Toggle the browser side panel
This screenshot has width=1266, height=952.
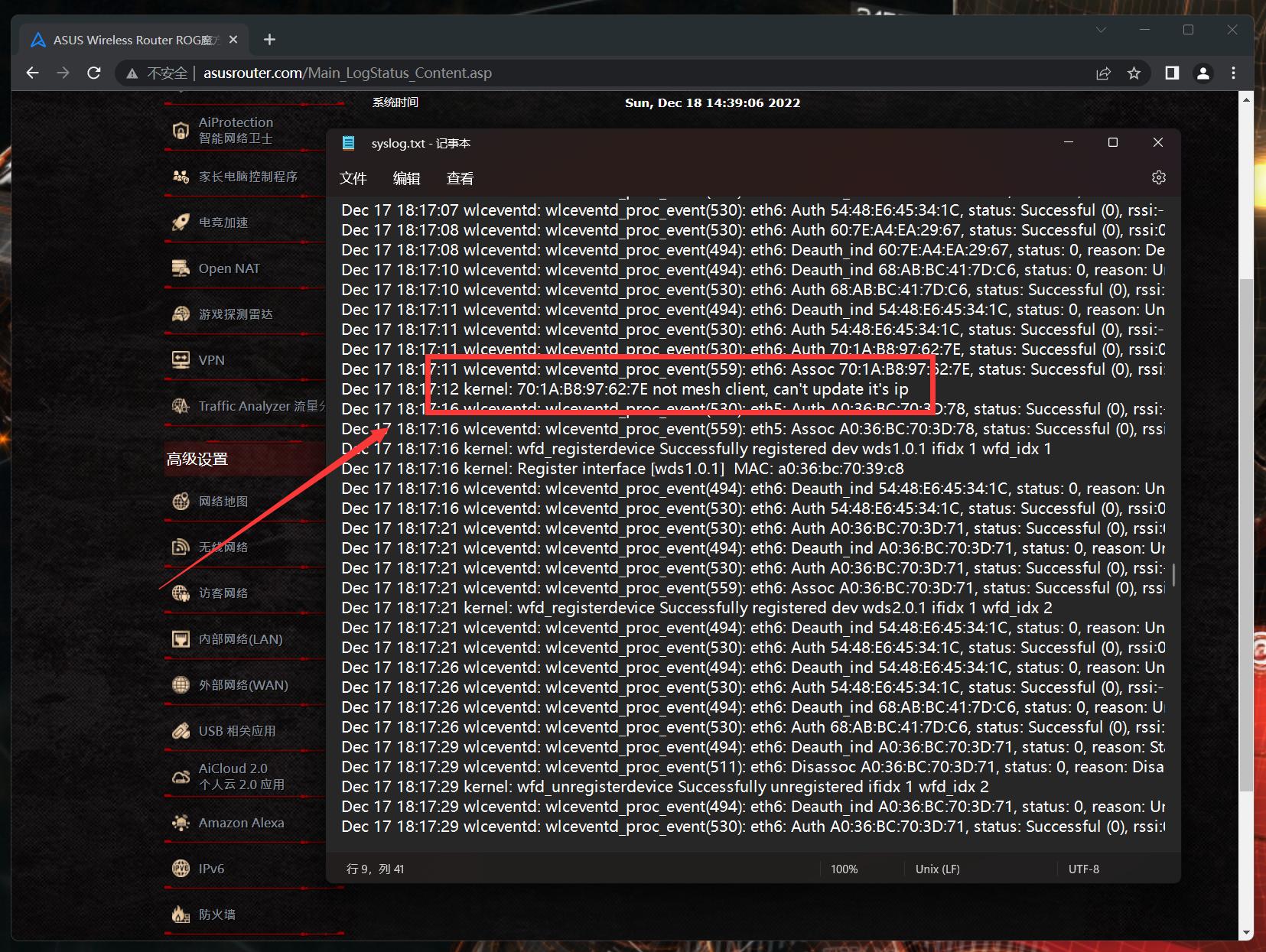1172,73
